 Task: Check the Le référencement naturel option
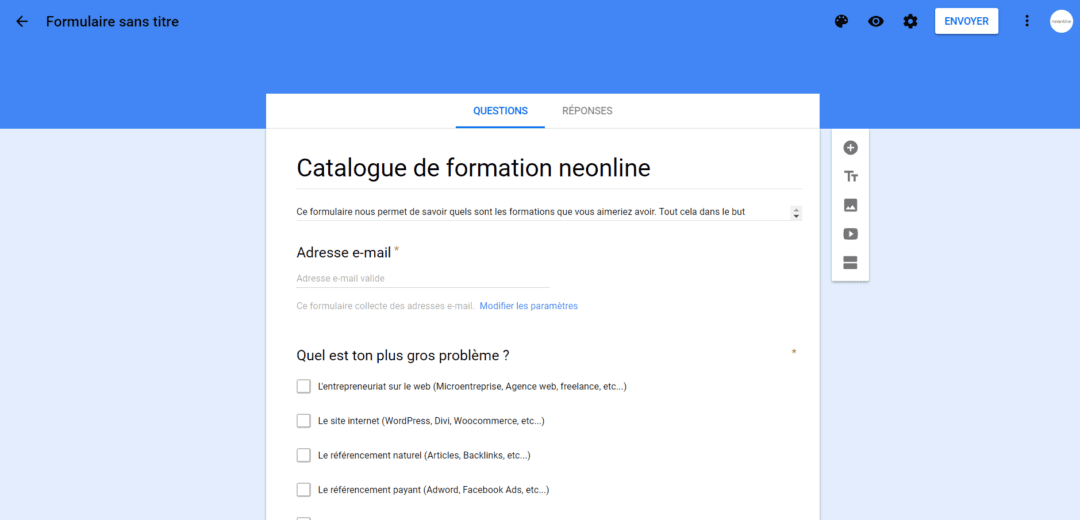tap(304, 455)
